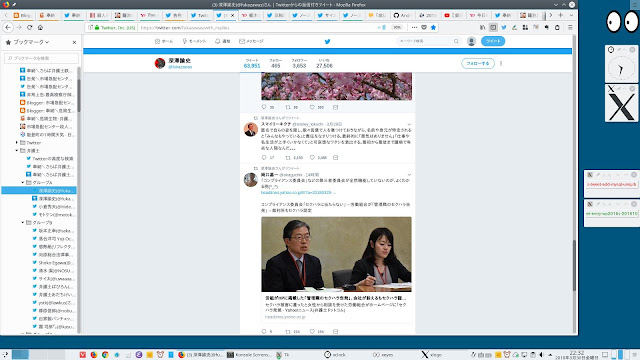Switch to the Blog tab with the Blogger icon
Image resolution: width=640 pixels, height=360 pixels.
[x=22, y=15]
